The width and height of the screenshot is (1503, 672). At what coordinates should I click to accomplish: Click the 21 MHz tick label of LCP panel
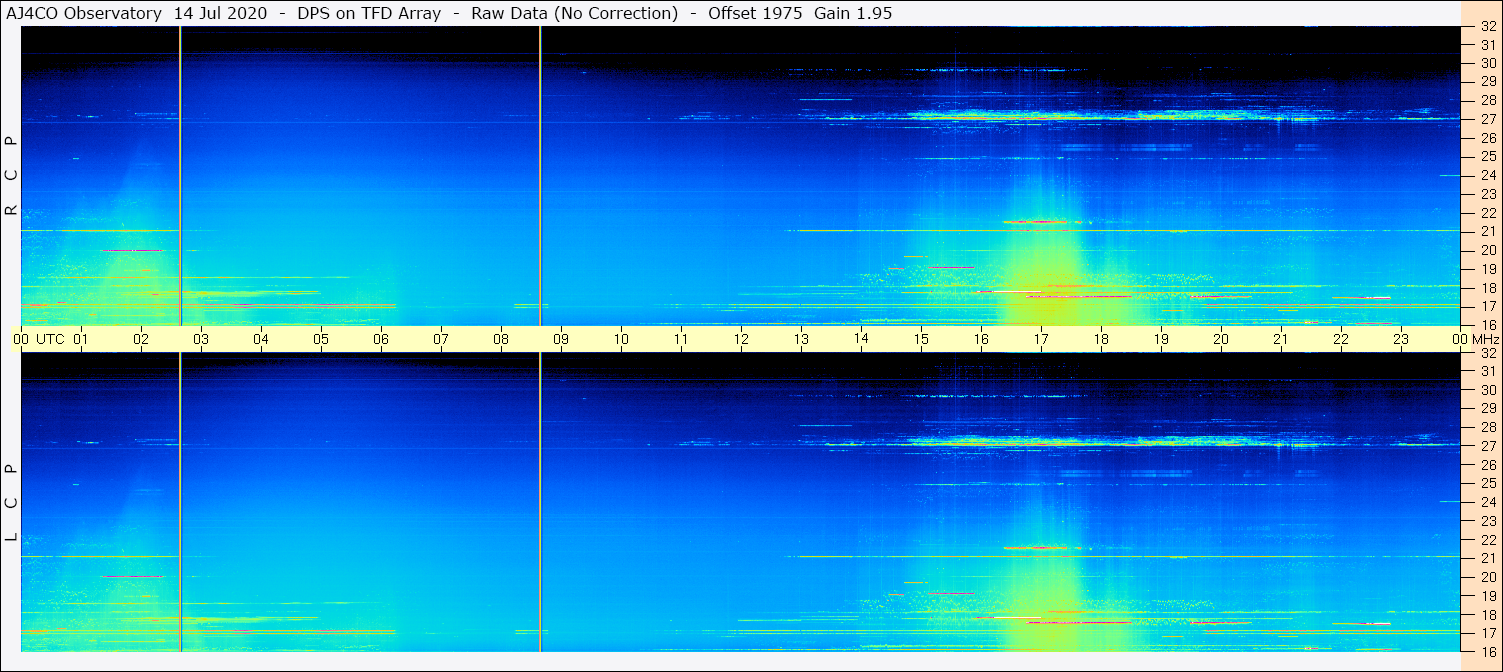(x=1487, y=558)
